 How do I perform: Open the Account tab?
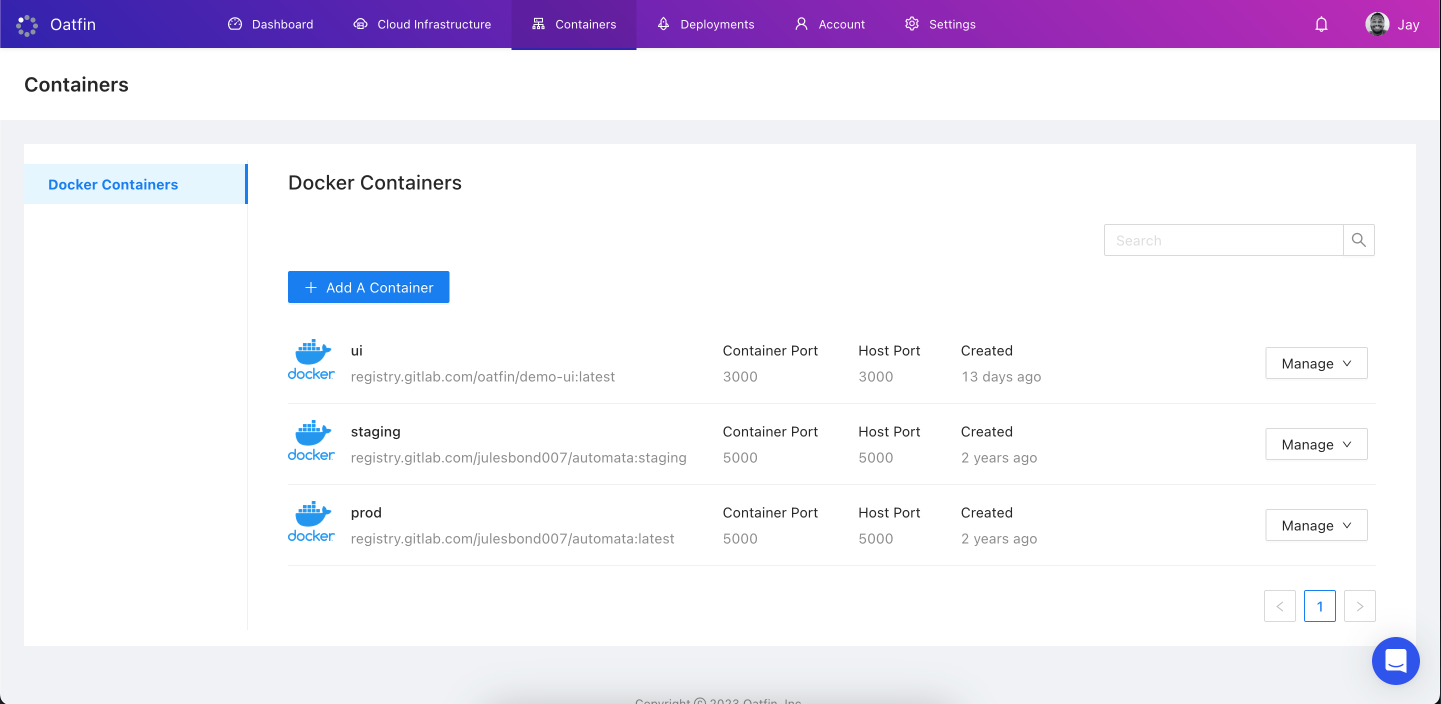pyautogui.click(x=830, y=24)
